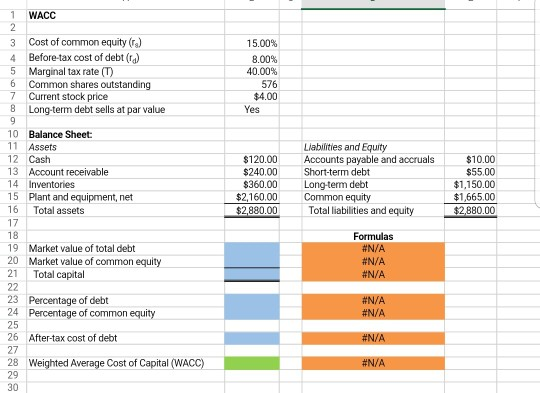Click the Before-tax cost of debt label
This screenshot has height=393, width=540.
pos(84,58)
